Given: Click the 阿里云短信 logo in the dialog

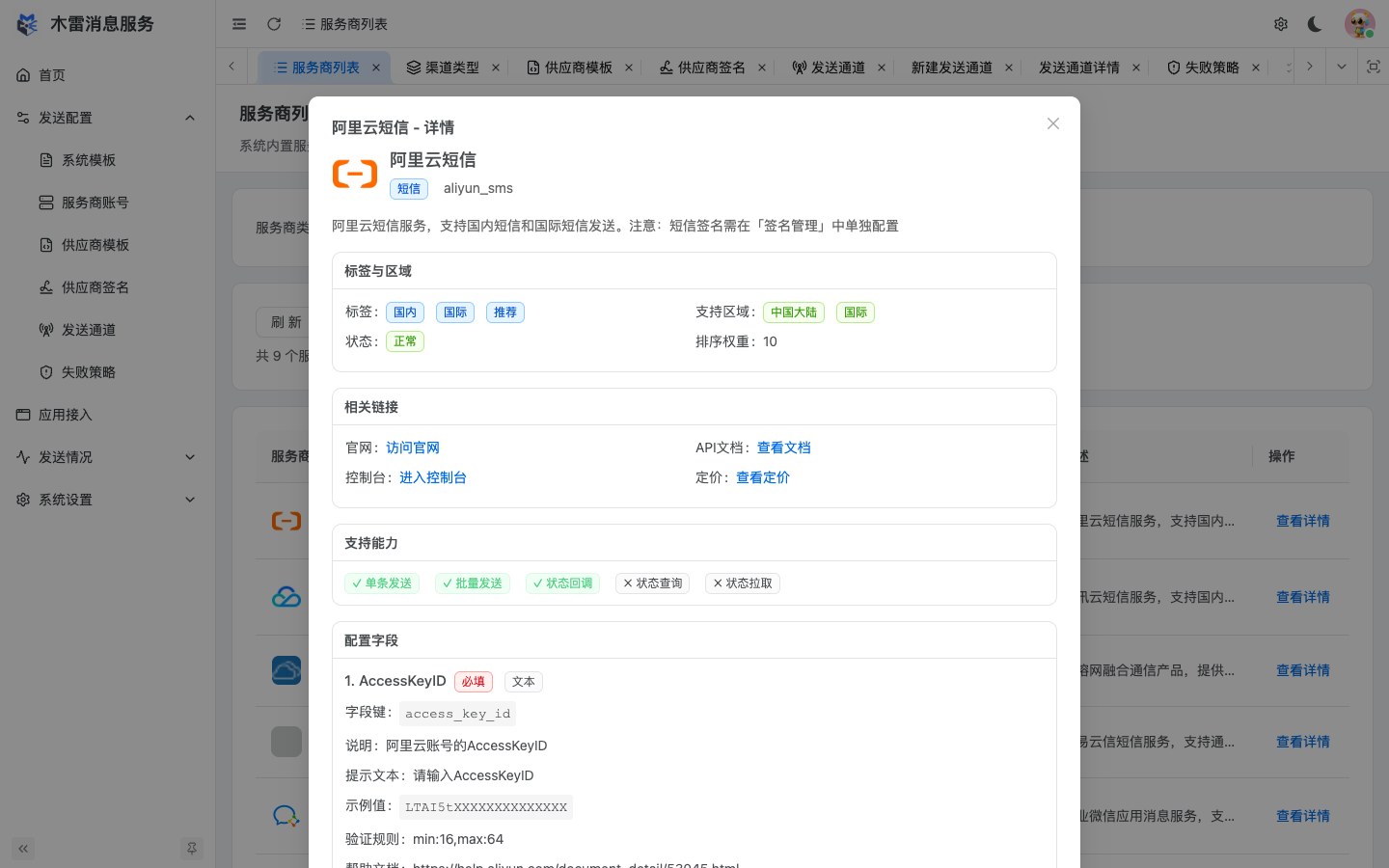Looking at the screenshot, I should click(x=355, y=174).
